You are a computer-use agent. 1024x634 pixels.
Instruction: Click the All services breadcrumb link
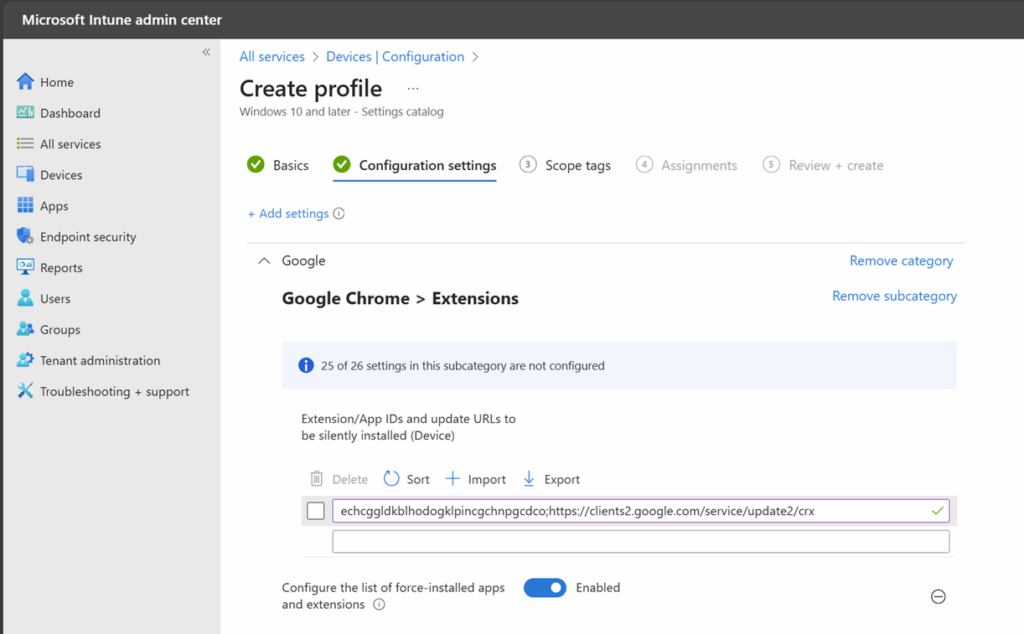coord(272,57)
